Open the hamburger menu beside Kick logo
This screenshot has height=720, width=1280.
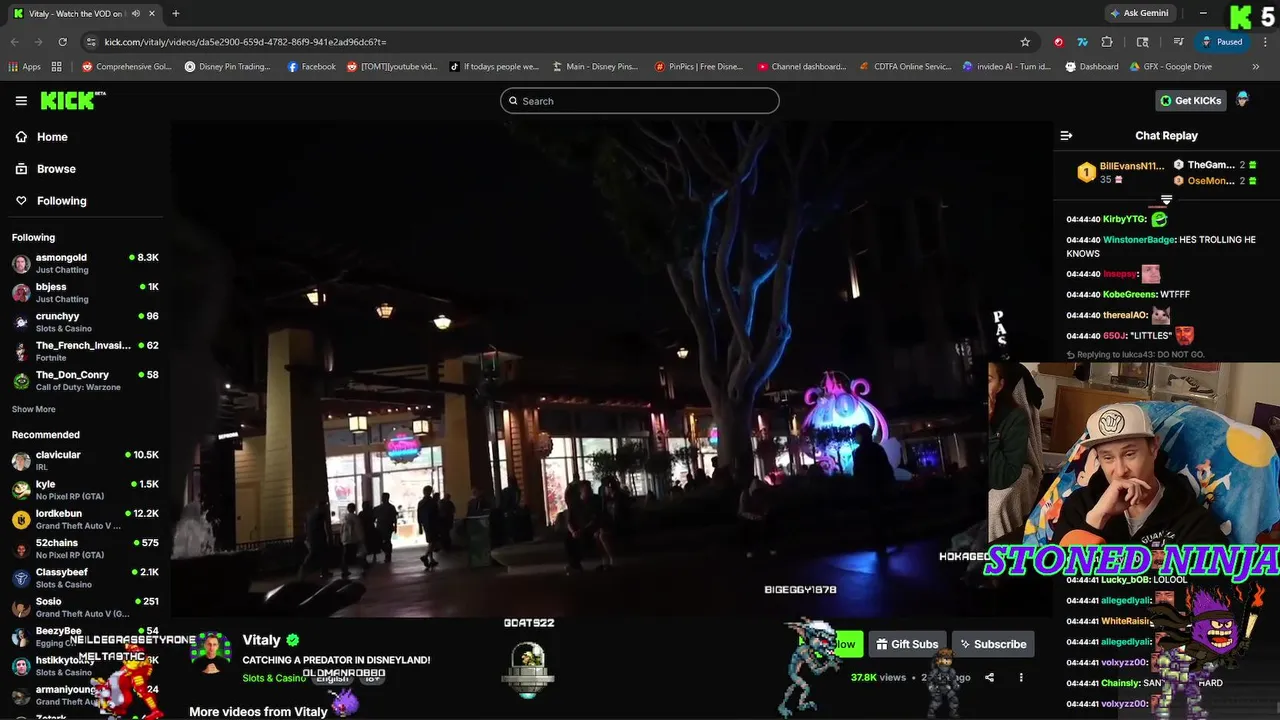pyautogui.click(x=21, y=100)
